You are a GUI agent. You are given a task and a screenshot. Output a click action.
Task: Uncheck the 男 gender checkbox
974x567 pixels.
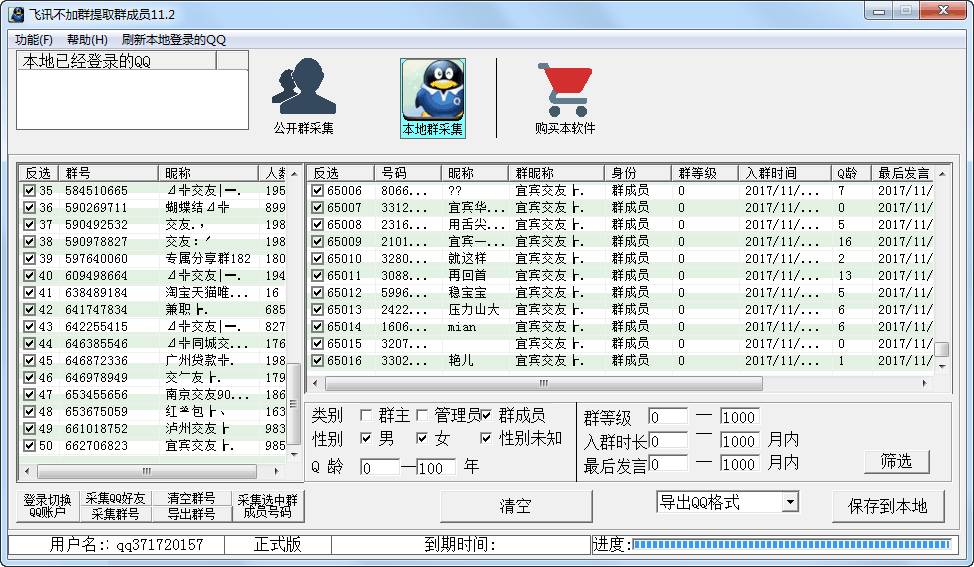(366, 438)
